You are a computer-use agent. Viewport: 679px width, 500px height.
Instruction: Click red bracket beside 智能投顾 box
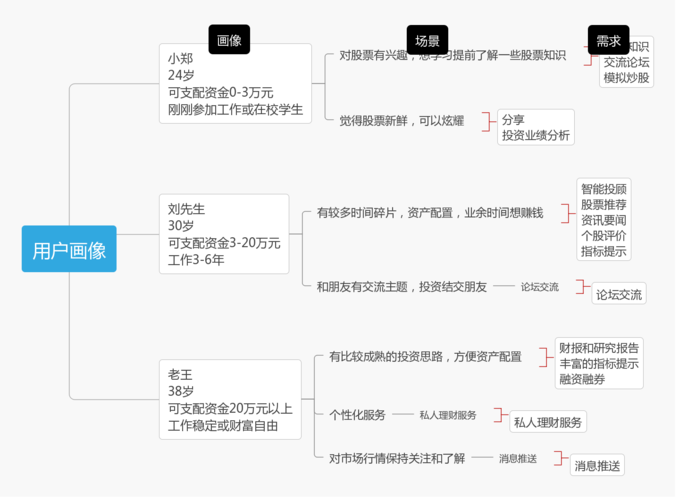568,213
